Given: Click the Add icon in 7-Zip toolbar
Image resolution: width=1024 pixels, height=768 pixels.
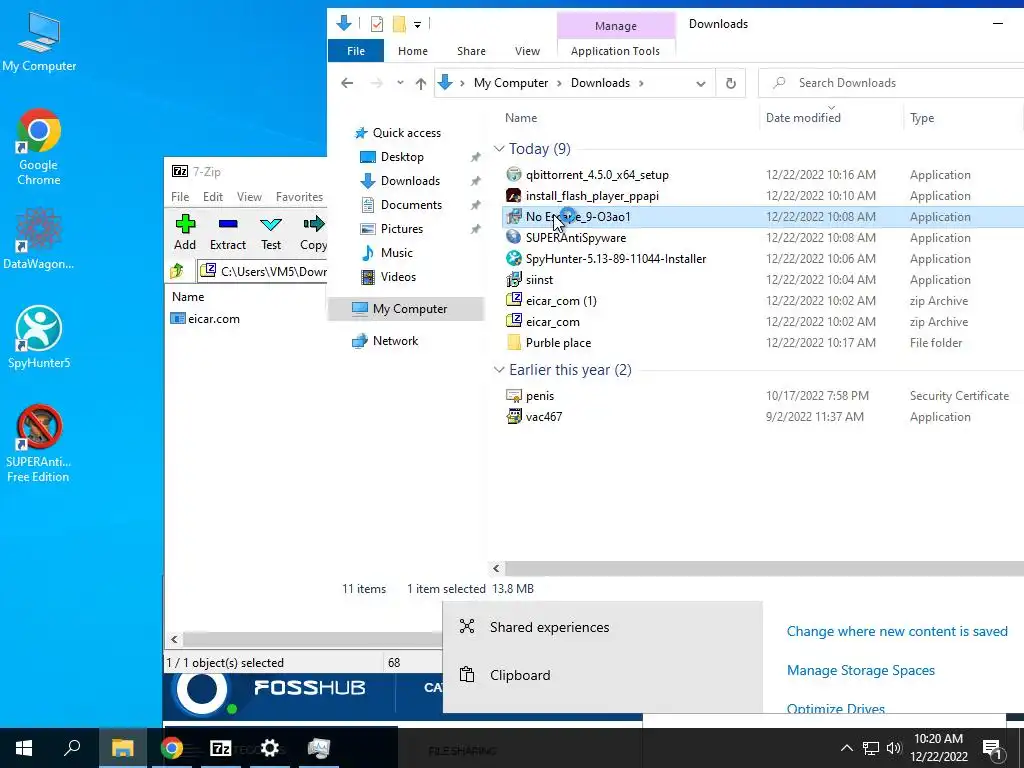Looking at the screenshot, I should [x=185, y=224].
